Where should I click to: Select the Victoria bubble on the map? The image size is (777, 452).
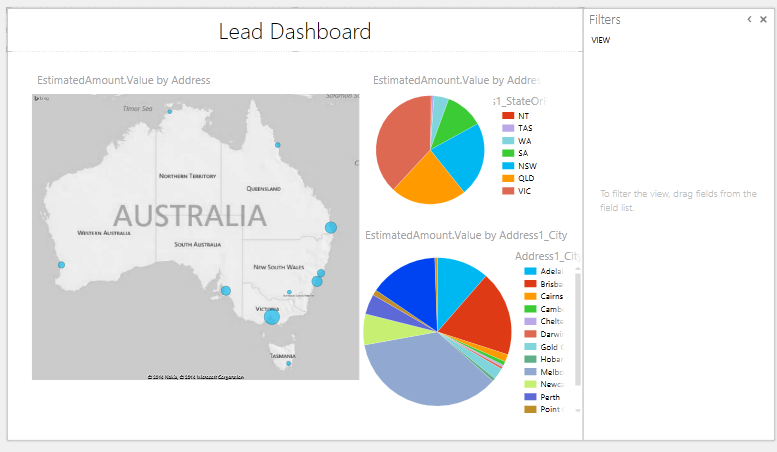[x=271, y=317]
